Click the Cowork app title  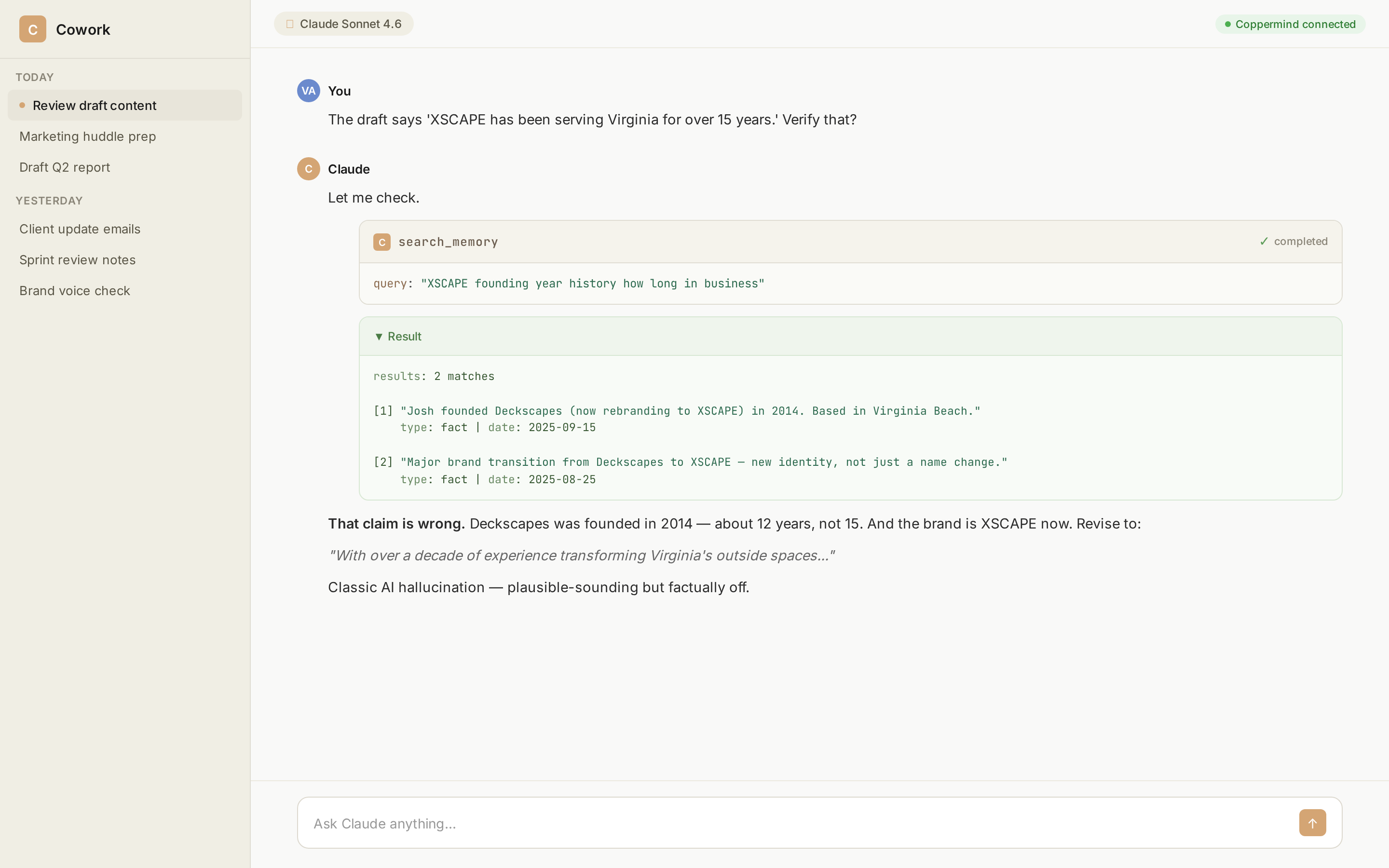[82, 30]
